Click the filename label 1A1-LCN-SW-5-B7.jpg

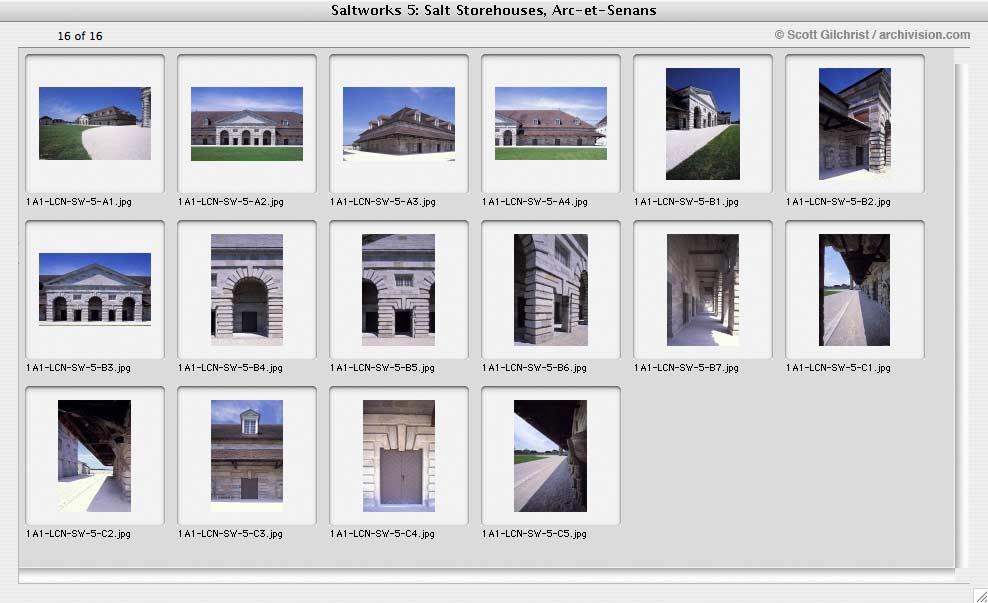(x=686, y=367)
